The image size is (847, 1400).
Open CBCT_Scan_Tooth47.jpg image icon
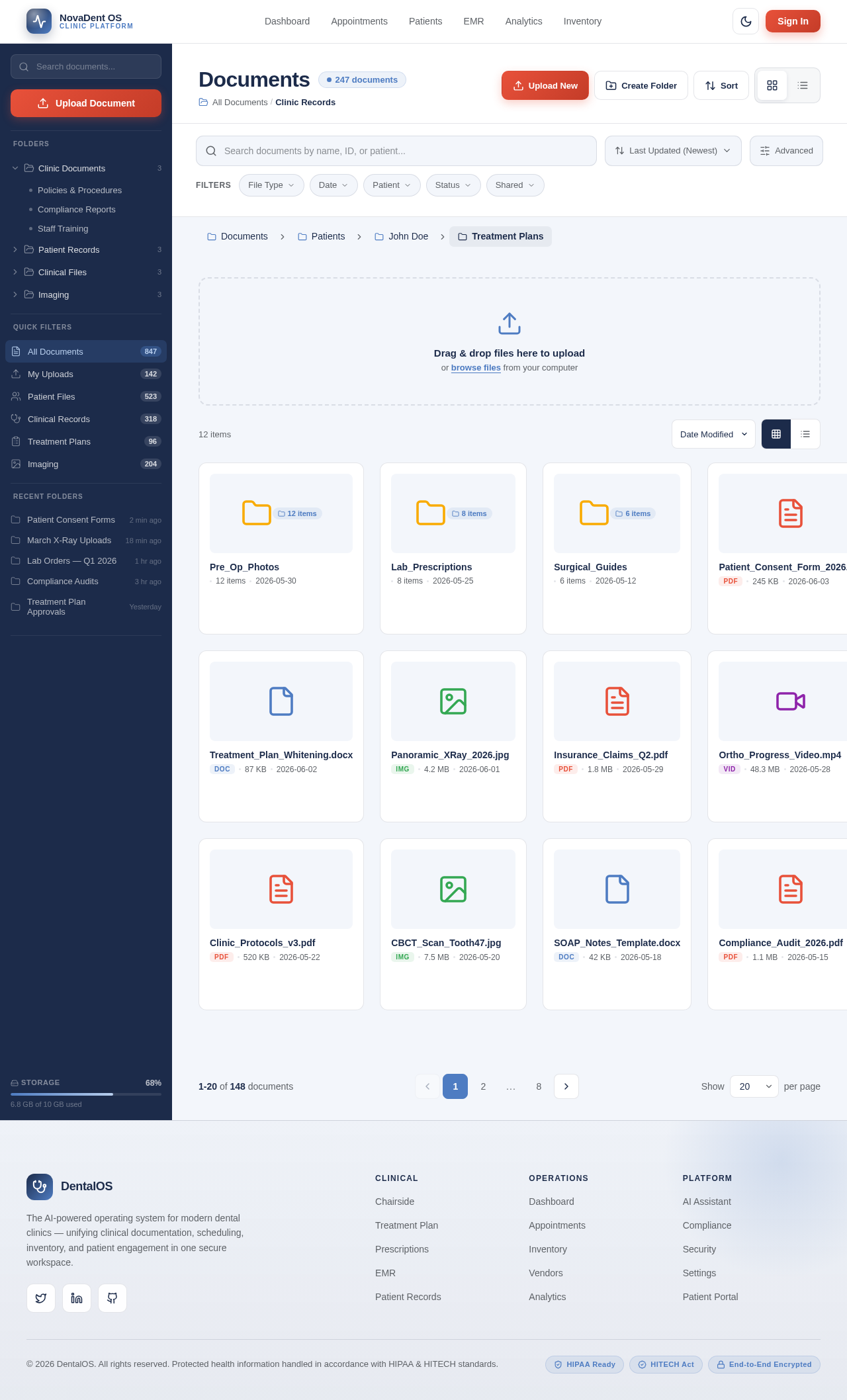point(453,889)
